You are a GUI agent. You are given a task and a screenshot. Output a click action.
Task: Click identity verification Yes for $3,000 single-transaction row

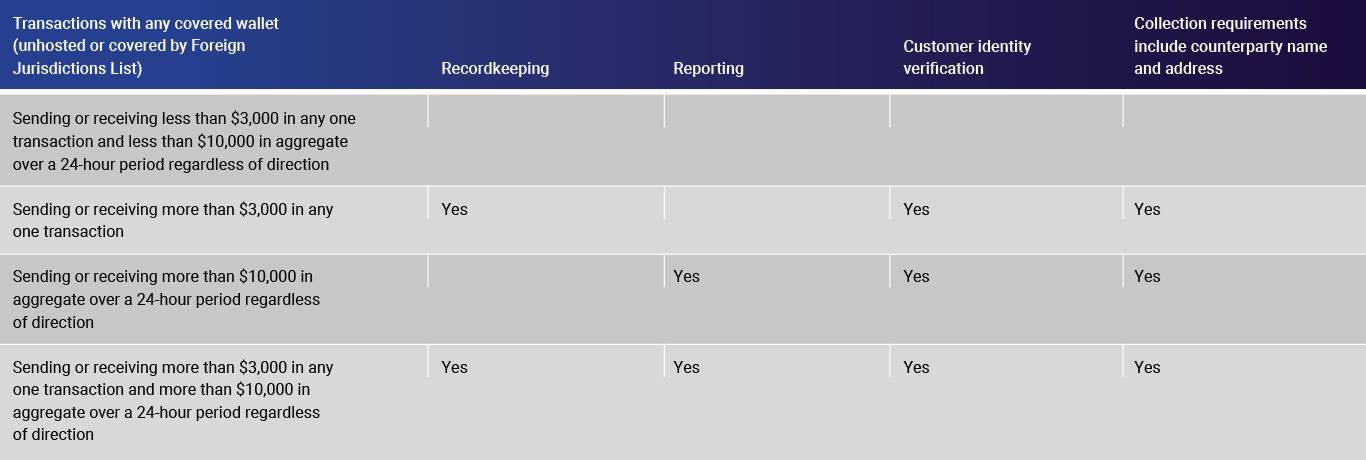916,209
